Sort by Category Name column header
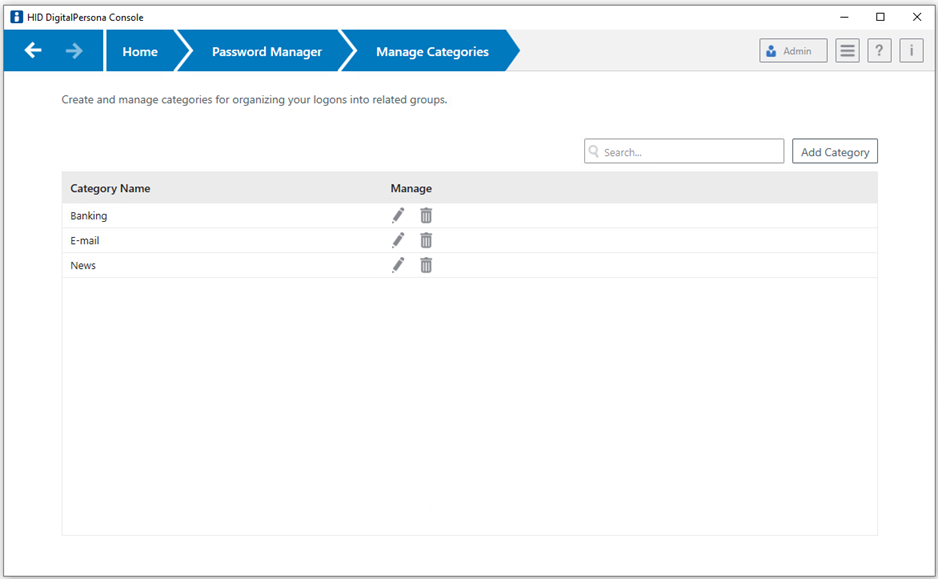This screenshot has height=579, width=938. click(x=110, y=188)
